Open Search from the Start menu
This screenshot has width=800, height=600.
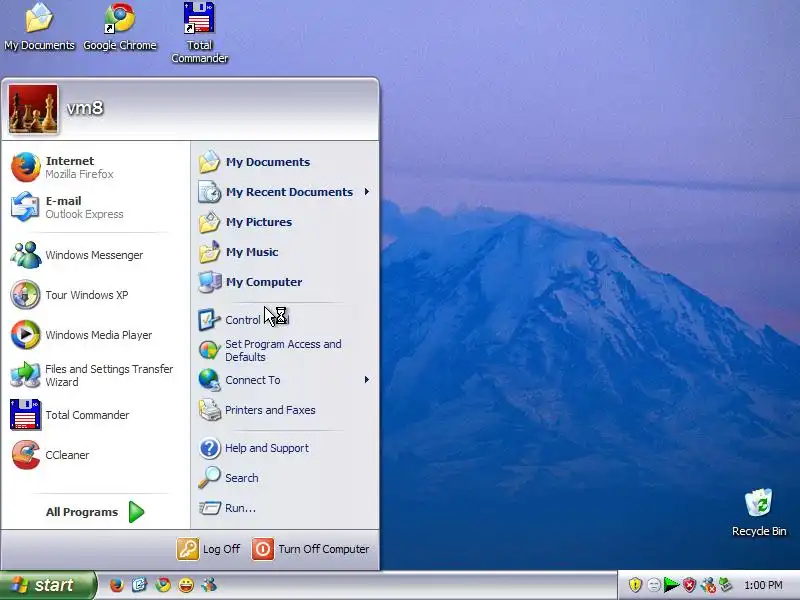pyautogui.click(x=284, y=478)
